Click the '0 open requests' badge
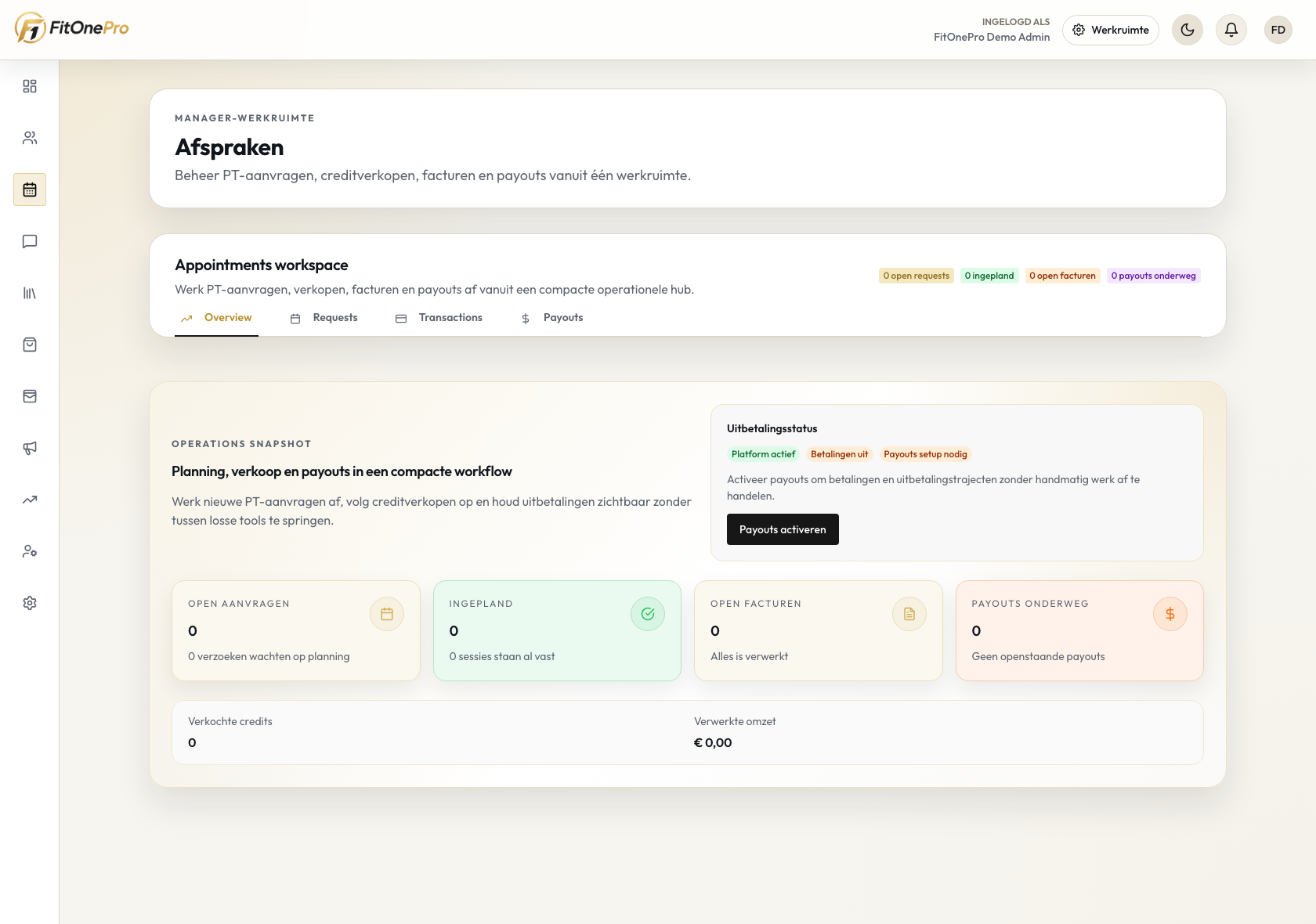1316x924 pixels. point(916,276)
